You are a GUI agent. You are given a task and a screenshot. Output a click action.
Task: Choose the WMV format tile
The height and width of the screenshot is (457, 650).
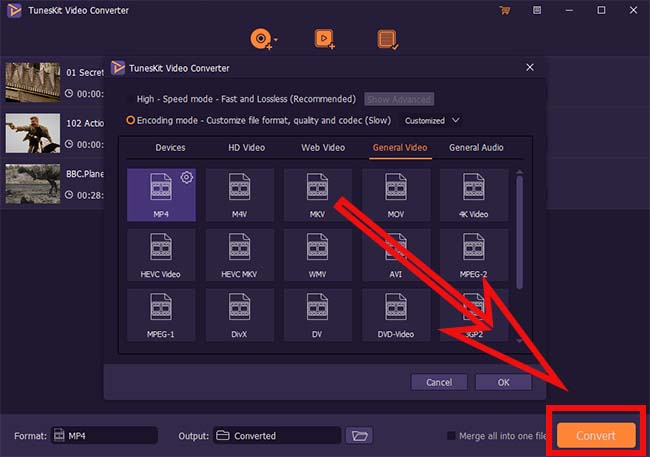(318, 255)
